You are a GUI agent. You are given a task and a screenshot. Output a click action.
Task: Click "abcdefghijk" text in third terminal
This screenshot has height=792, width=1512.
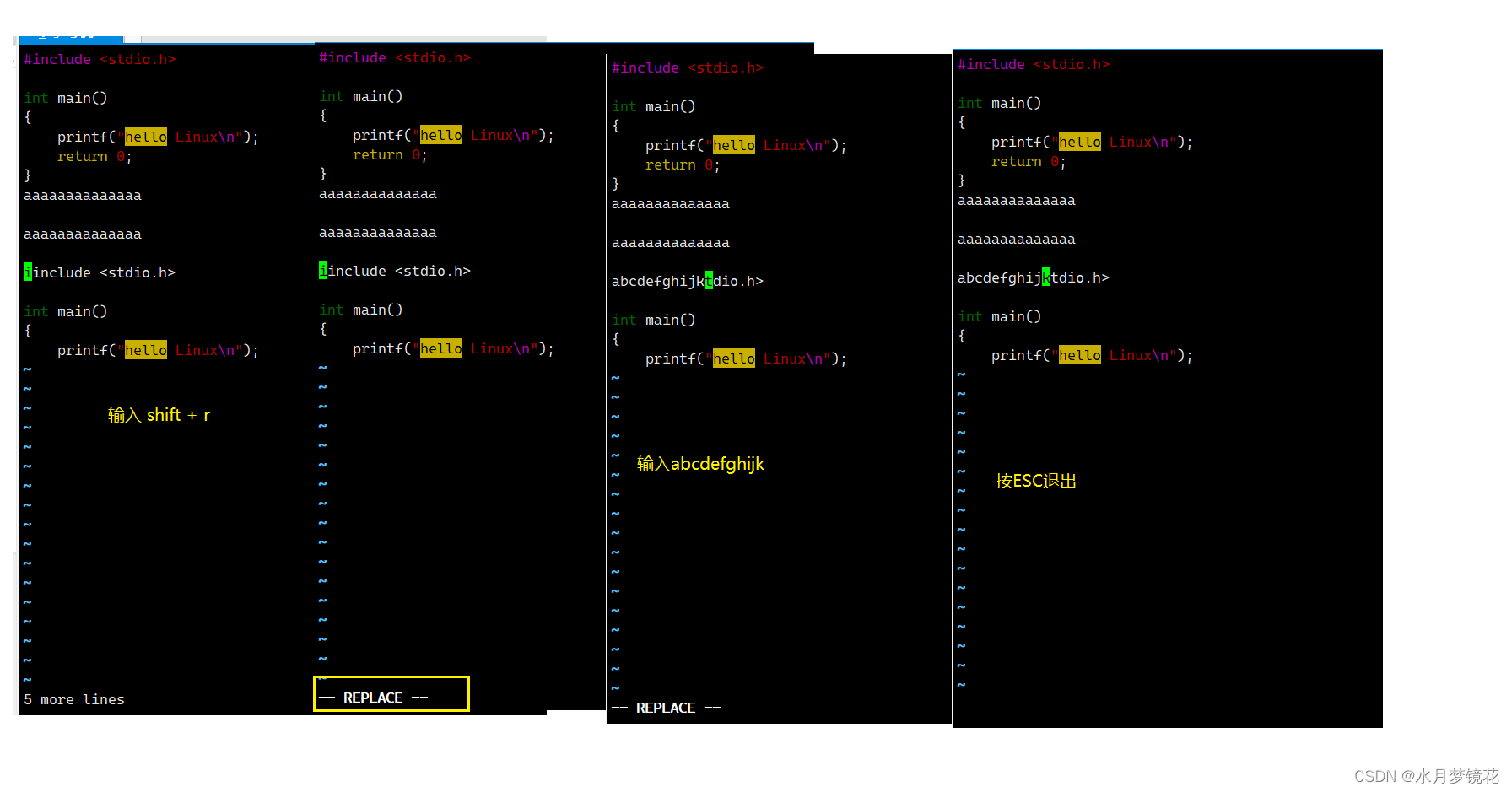(x=658, y=281)
